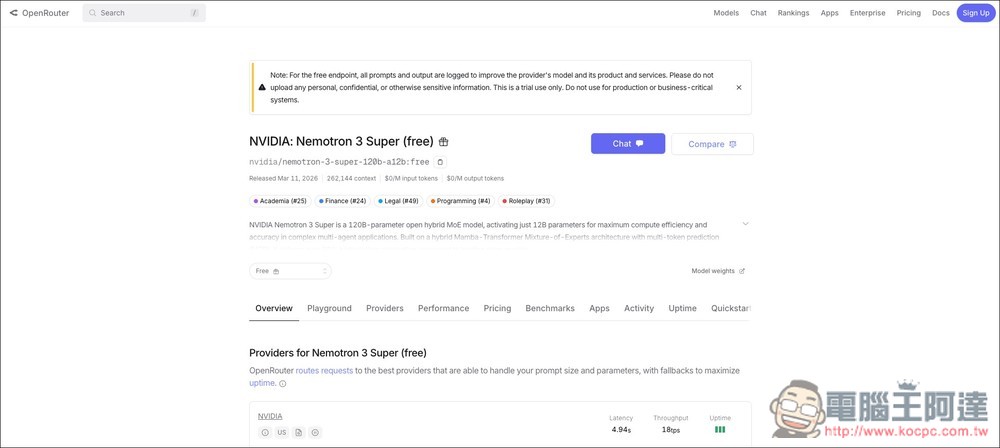Switch to the Performance tab
The height and width of the screenshot is (448, 1000).
pyautogui.click(x=443, y=308)
